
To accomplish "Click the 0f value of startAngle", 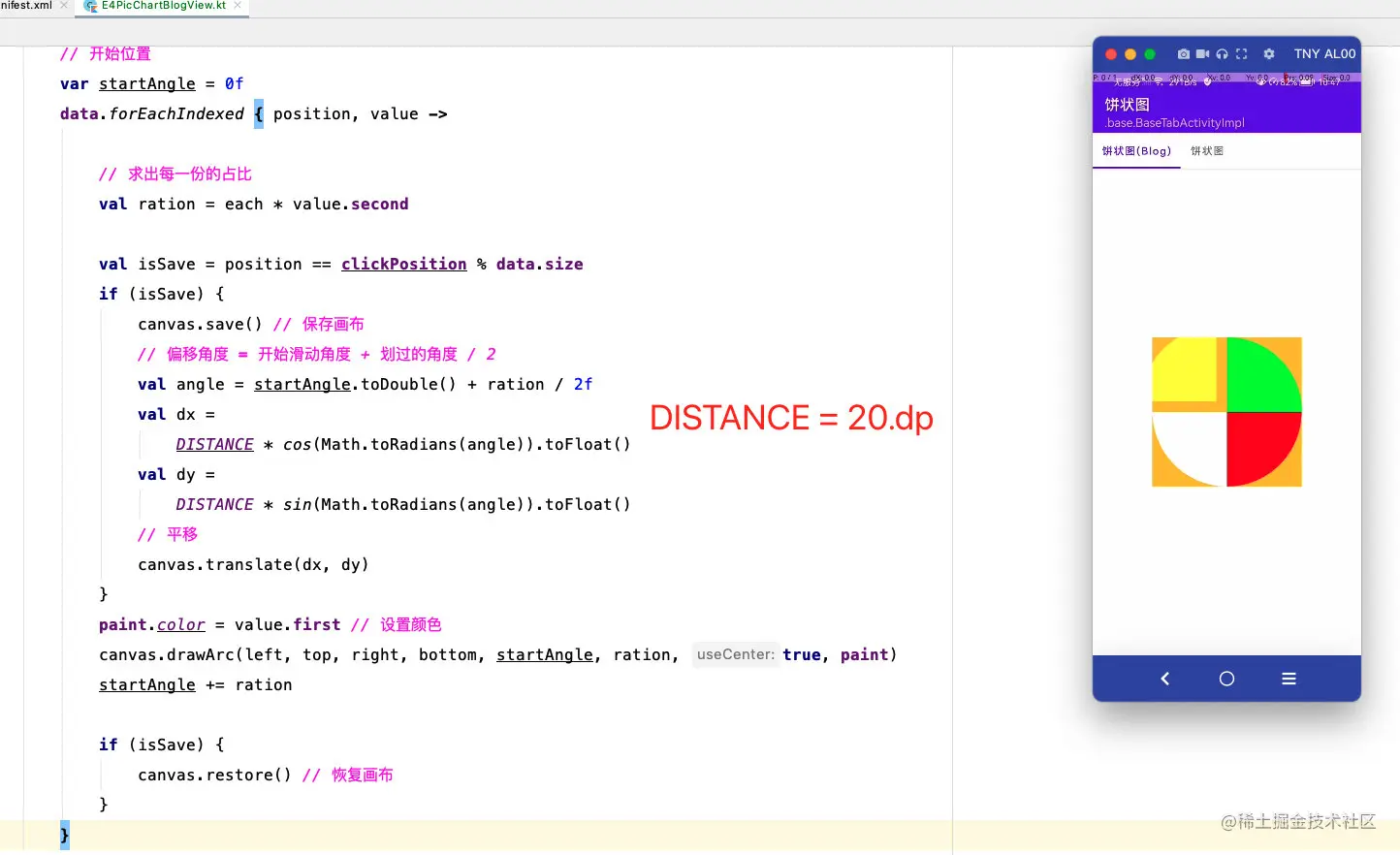I will point(235,83).
